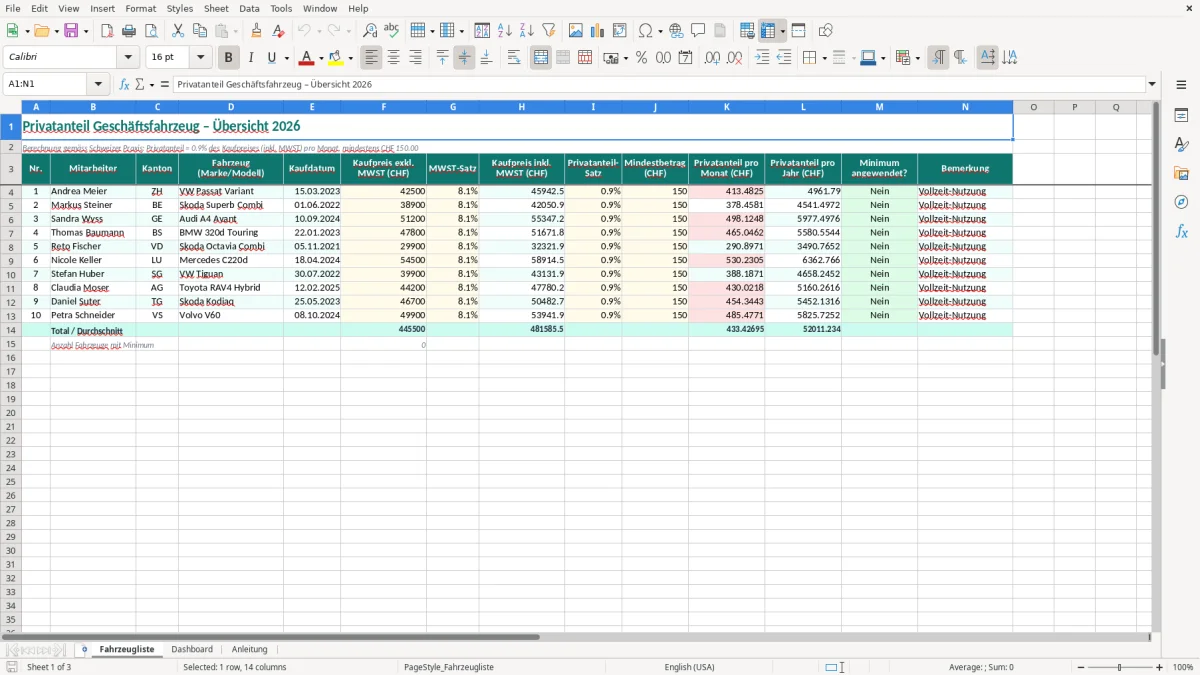Image resolution: width=1200 pixels, height=675 pixels.
Task: Open the sidebar Gallery panel
Action: tap(1181, 173)
